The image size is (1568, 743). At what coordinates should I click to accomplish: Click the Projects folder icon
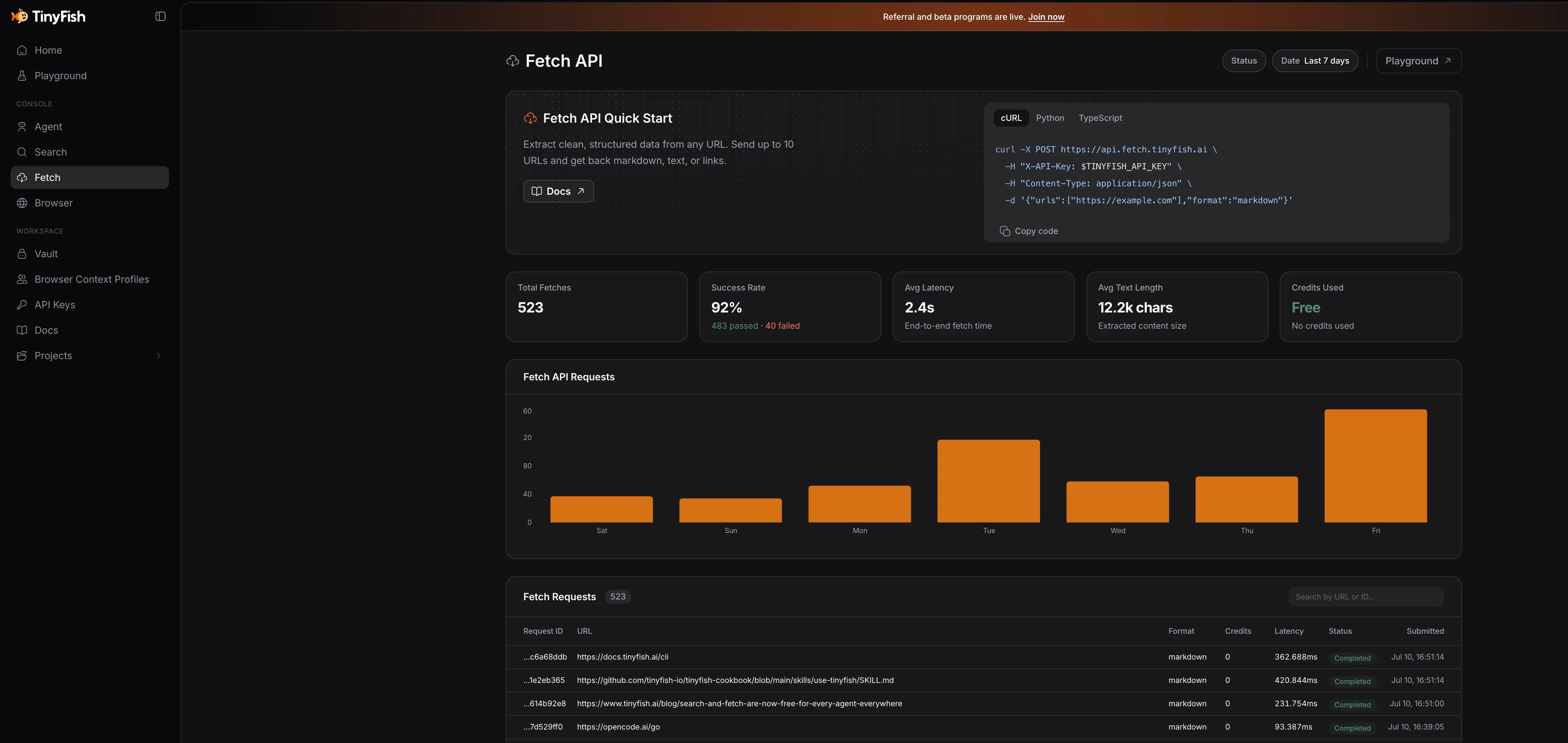[22, 355]
